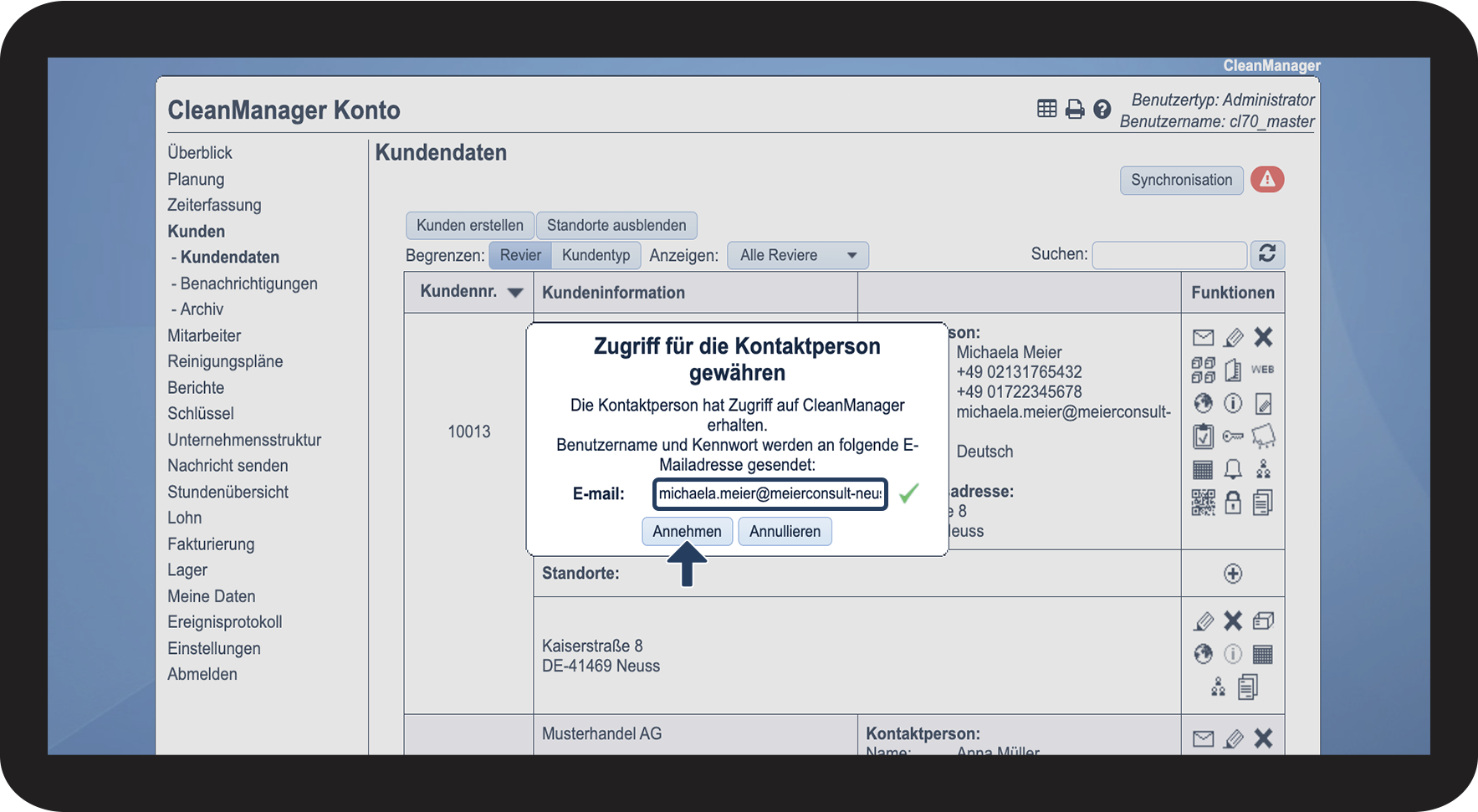The height and width of the screenshot is (812, 1478).
Task: Click the padlock icon for customer 10013
Action: click(x=1233, y=503)
